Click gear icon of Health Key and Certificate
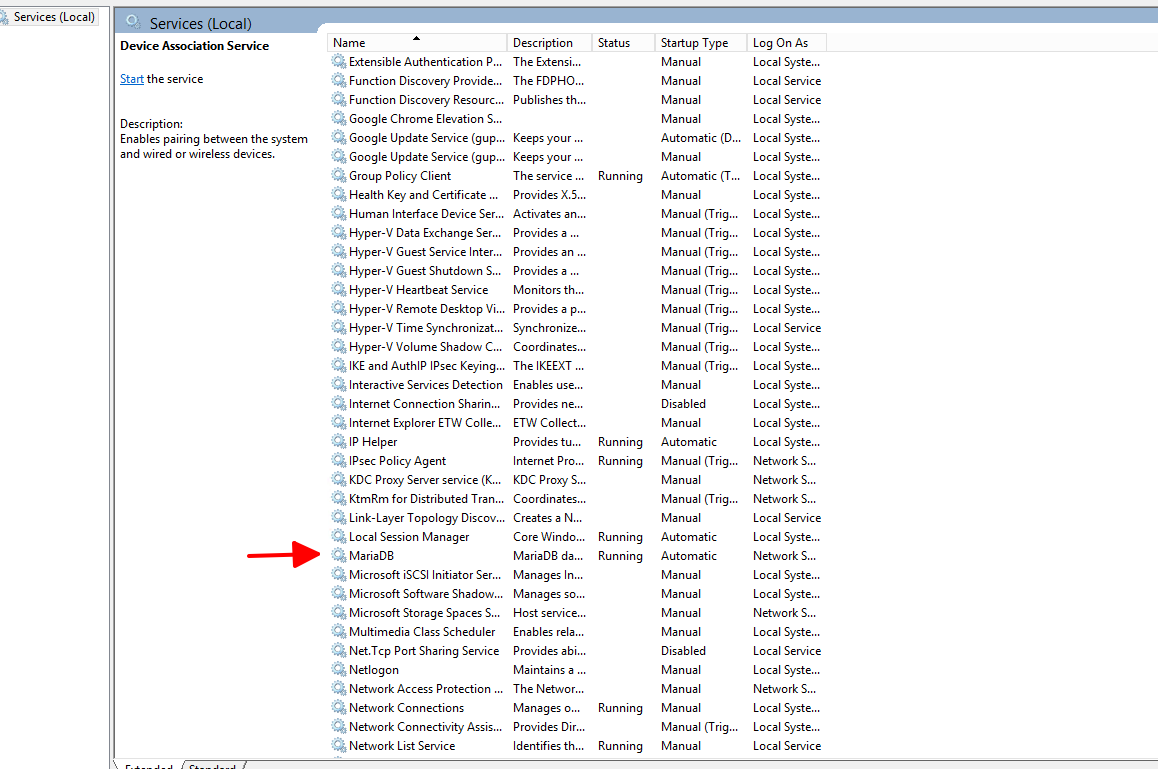 tap(338, 194)
